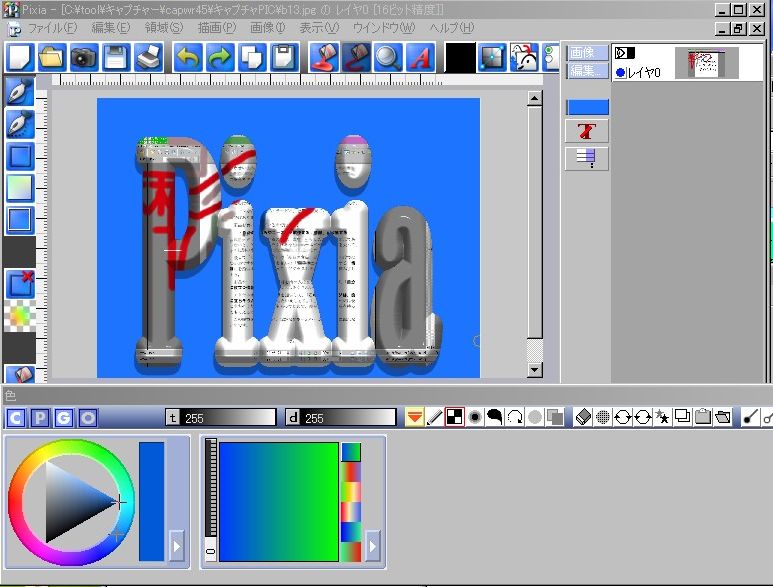This screenshot has width=773, height=587.
Task: Click the 画像 button in layer panel
Action: point(587,52)
